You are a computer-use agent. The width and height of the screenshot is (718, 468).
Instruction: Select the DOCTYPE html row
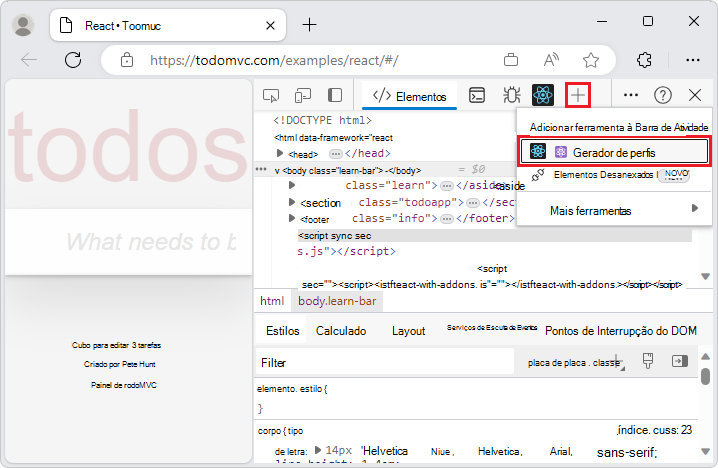point(322,120)
